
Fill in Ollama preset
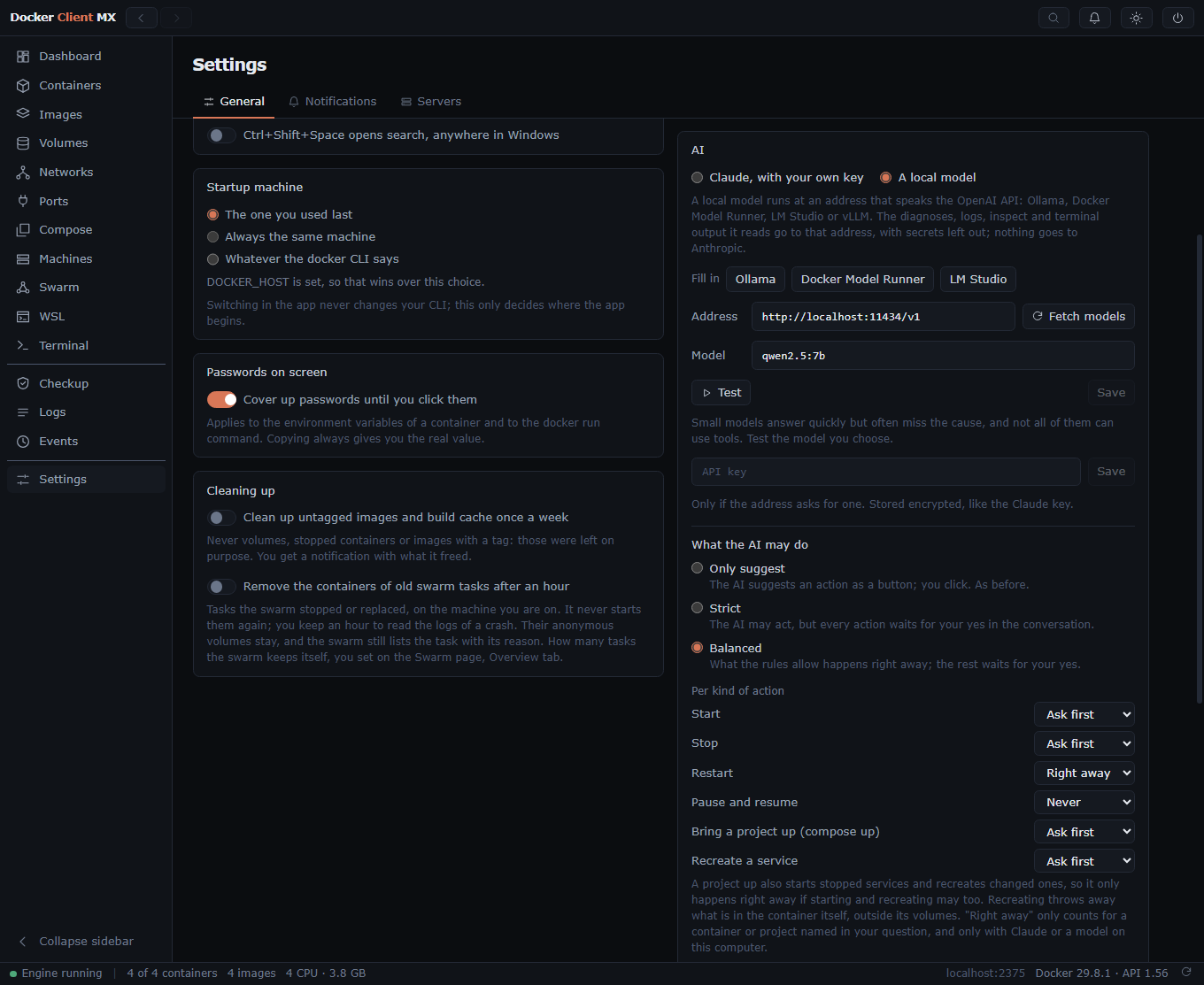755,280
